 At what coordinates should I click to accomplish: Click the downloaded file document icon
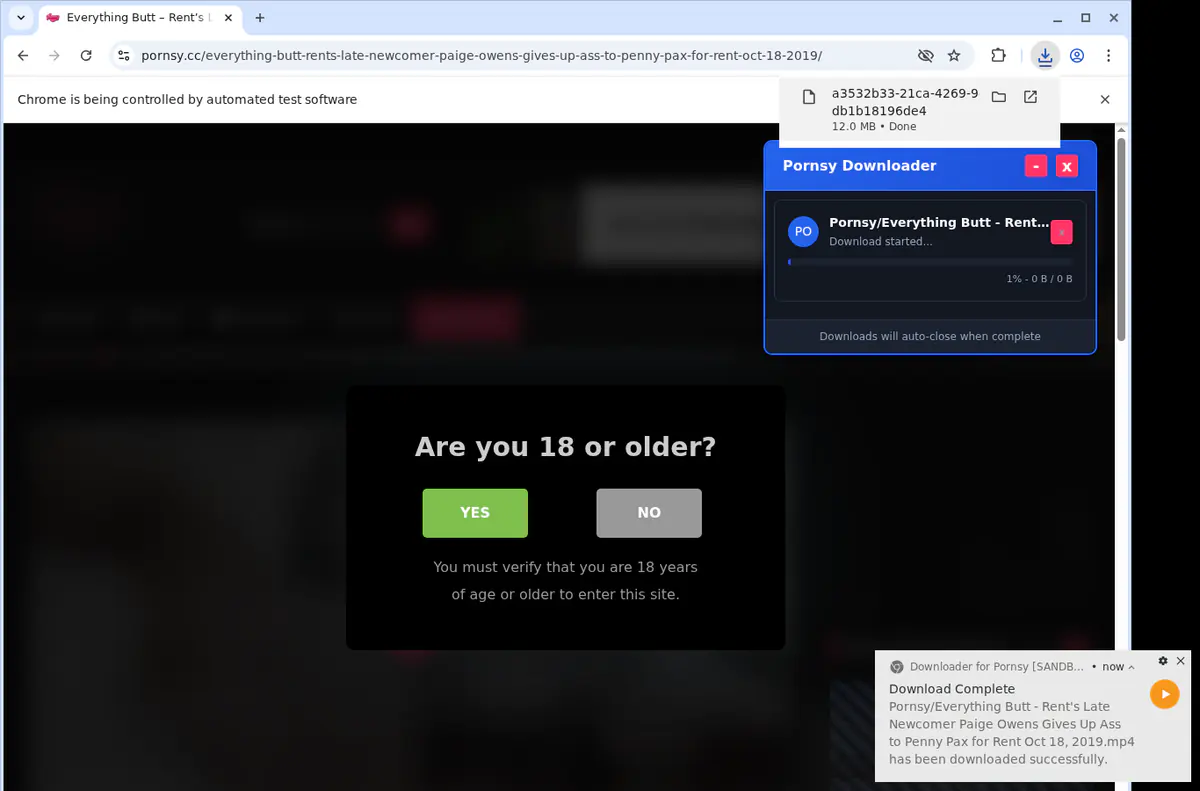tap(809, 97)
